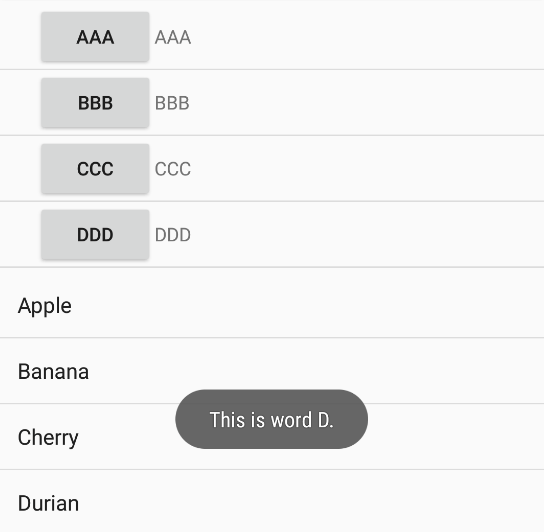The width and height of the screenshot is (544, 532).
Task: Select the gray BBB text label
Action: click(172, 103)
